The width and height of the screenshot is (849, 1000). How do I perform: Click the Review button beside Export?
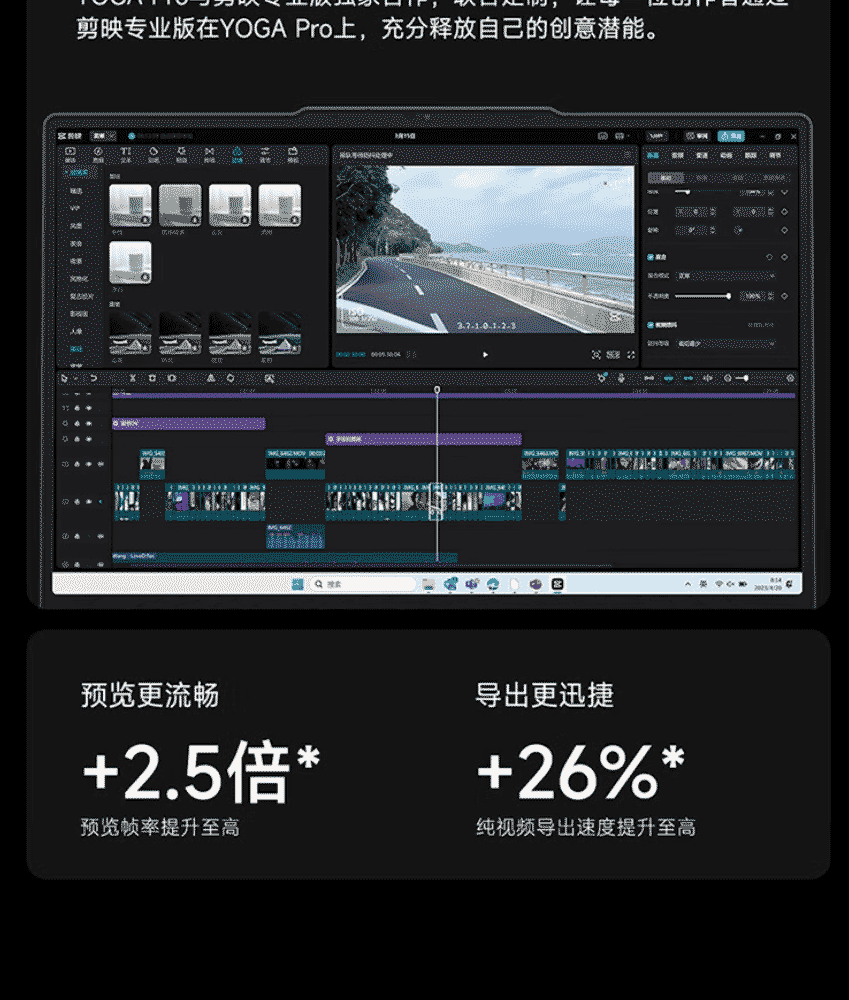697,136
